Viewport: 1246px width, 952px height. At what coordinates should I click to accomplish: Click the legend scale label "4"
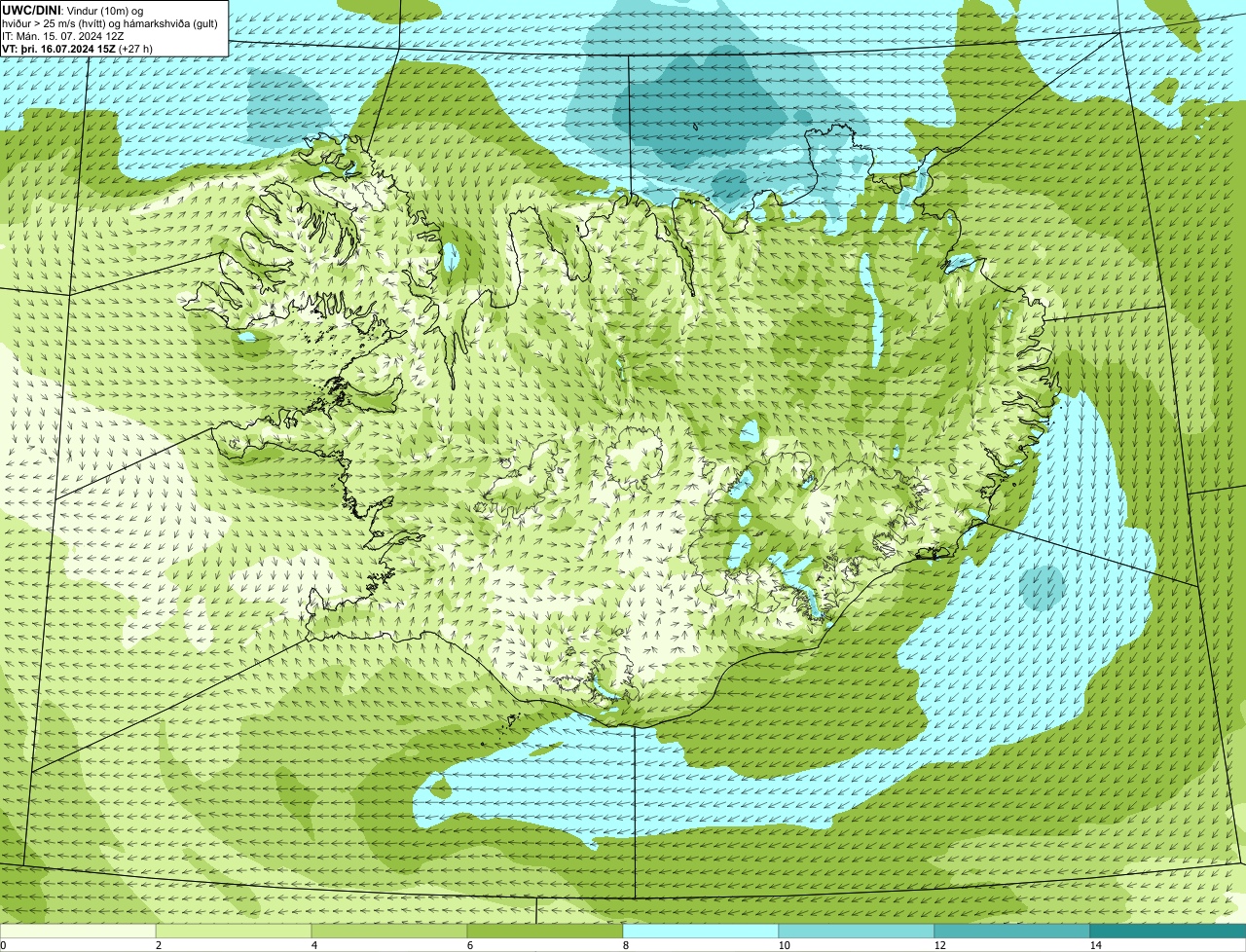click(x=313, y=945)
